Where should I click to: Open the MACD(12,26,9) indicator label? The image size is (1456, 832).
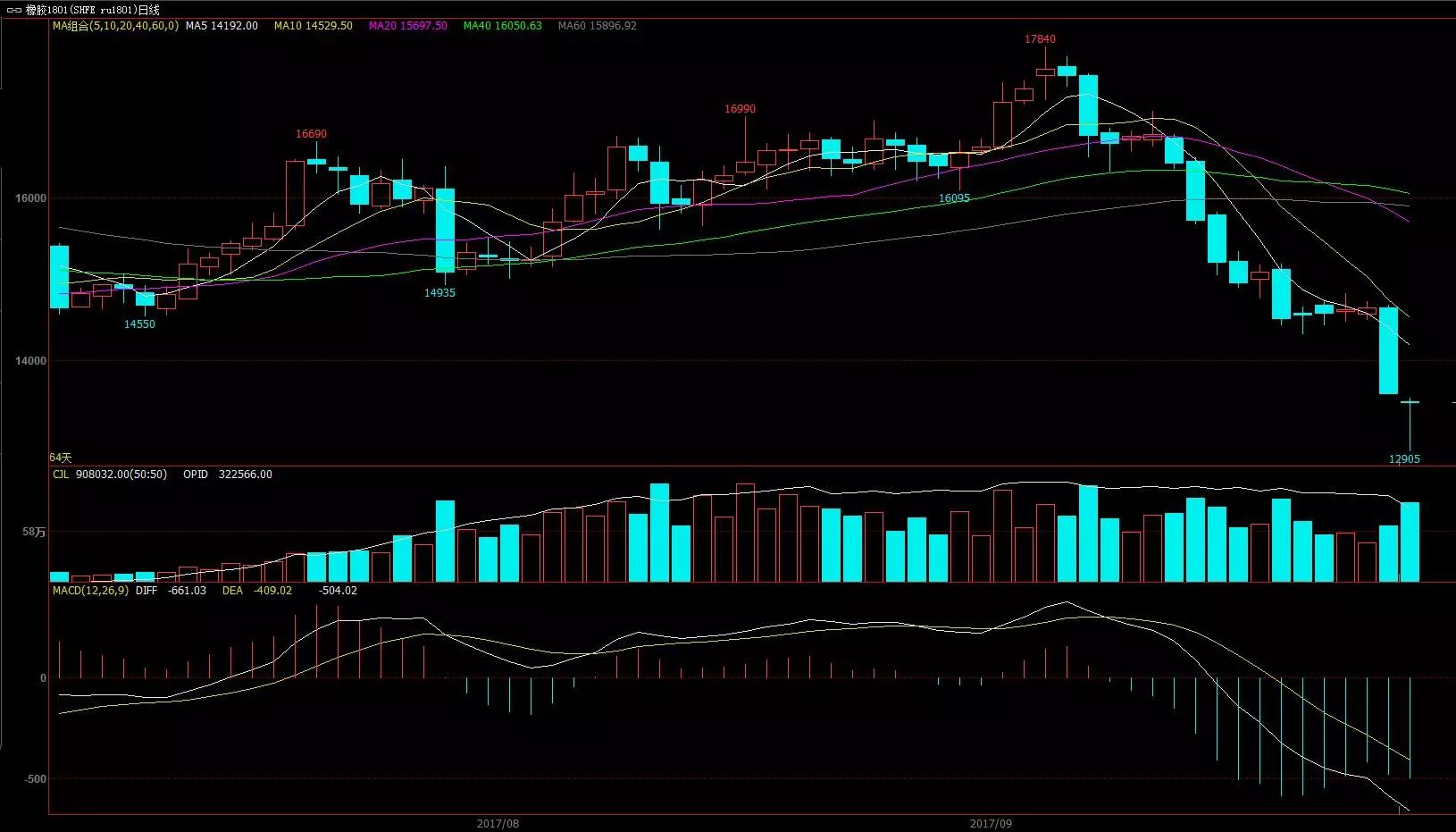coord(90,591)
